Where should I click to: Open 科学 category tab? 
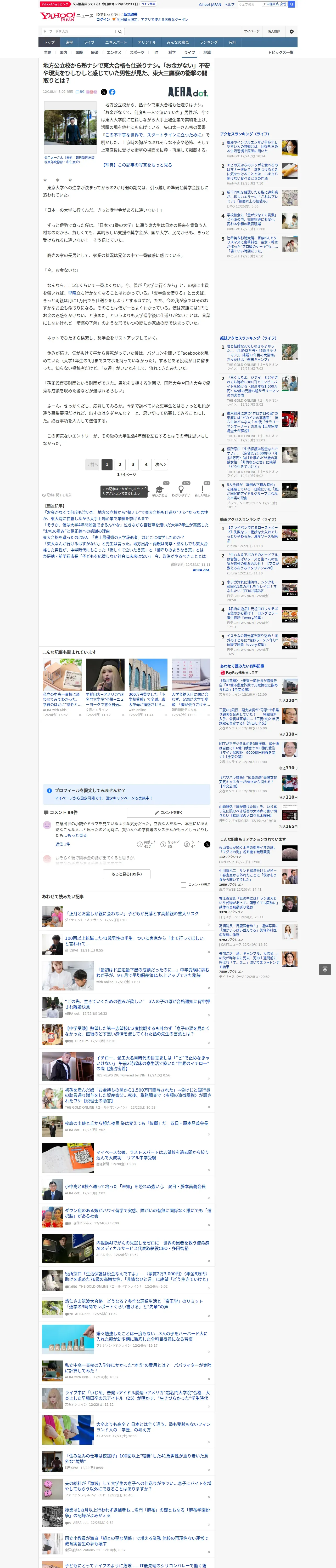[x=172, y=52]
